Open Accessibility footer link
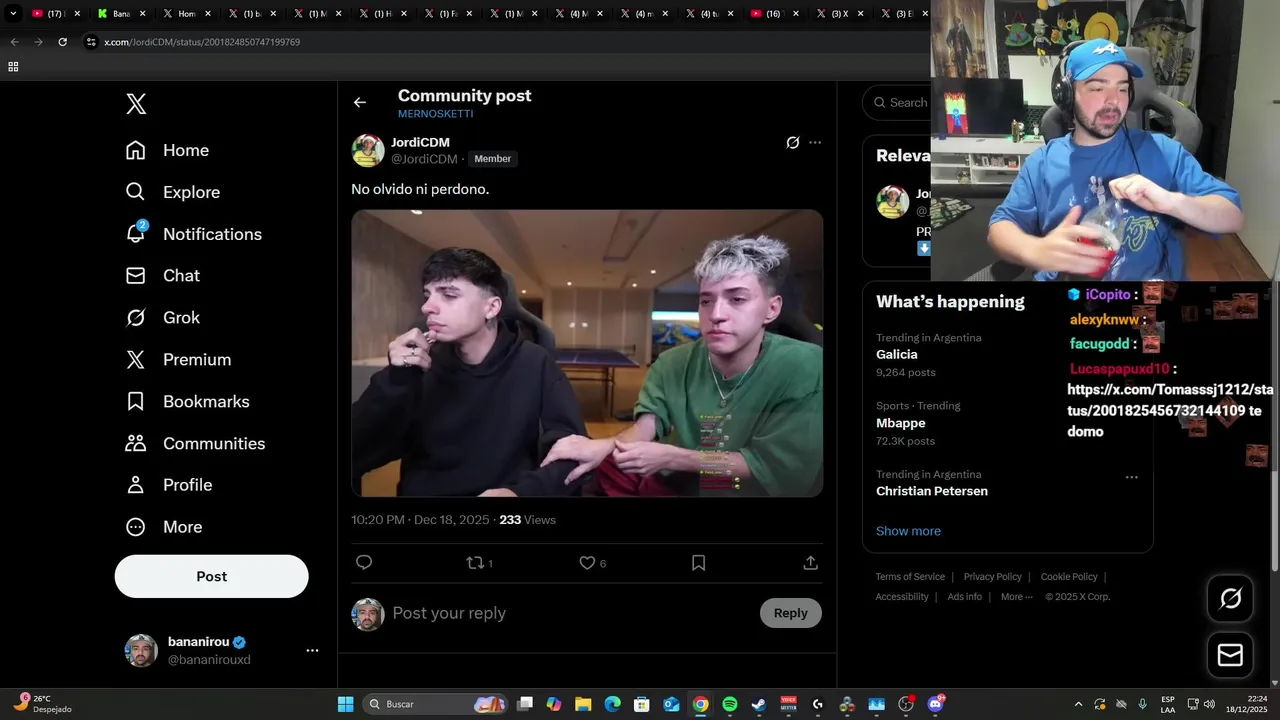 (902, 597)
